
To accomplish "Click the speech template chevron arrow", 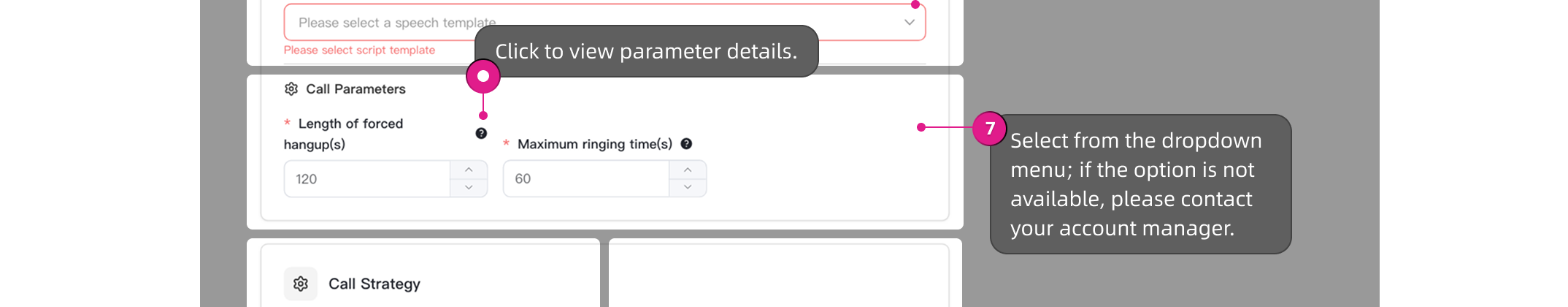I will (909, 22).
